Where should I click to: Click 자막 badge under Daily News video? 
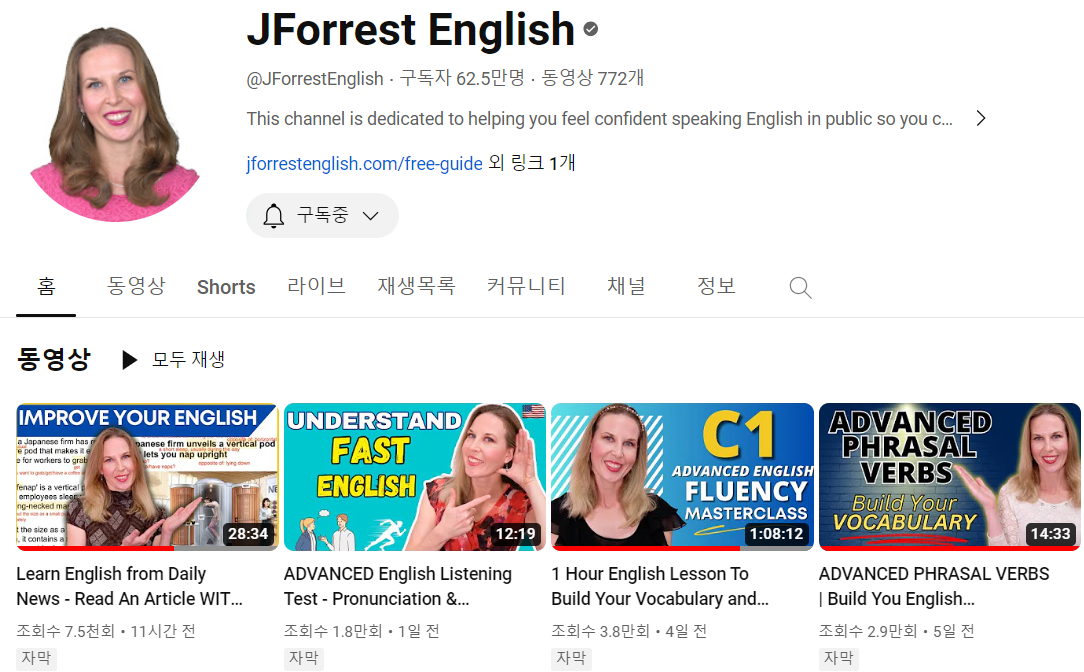coord(37,658)
